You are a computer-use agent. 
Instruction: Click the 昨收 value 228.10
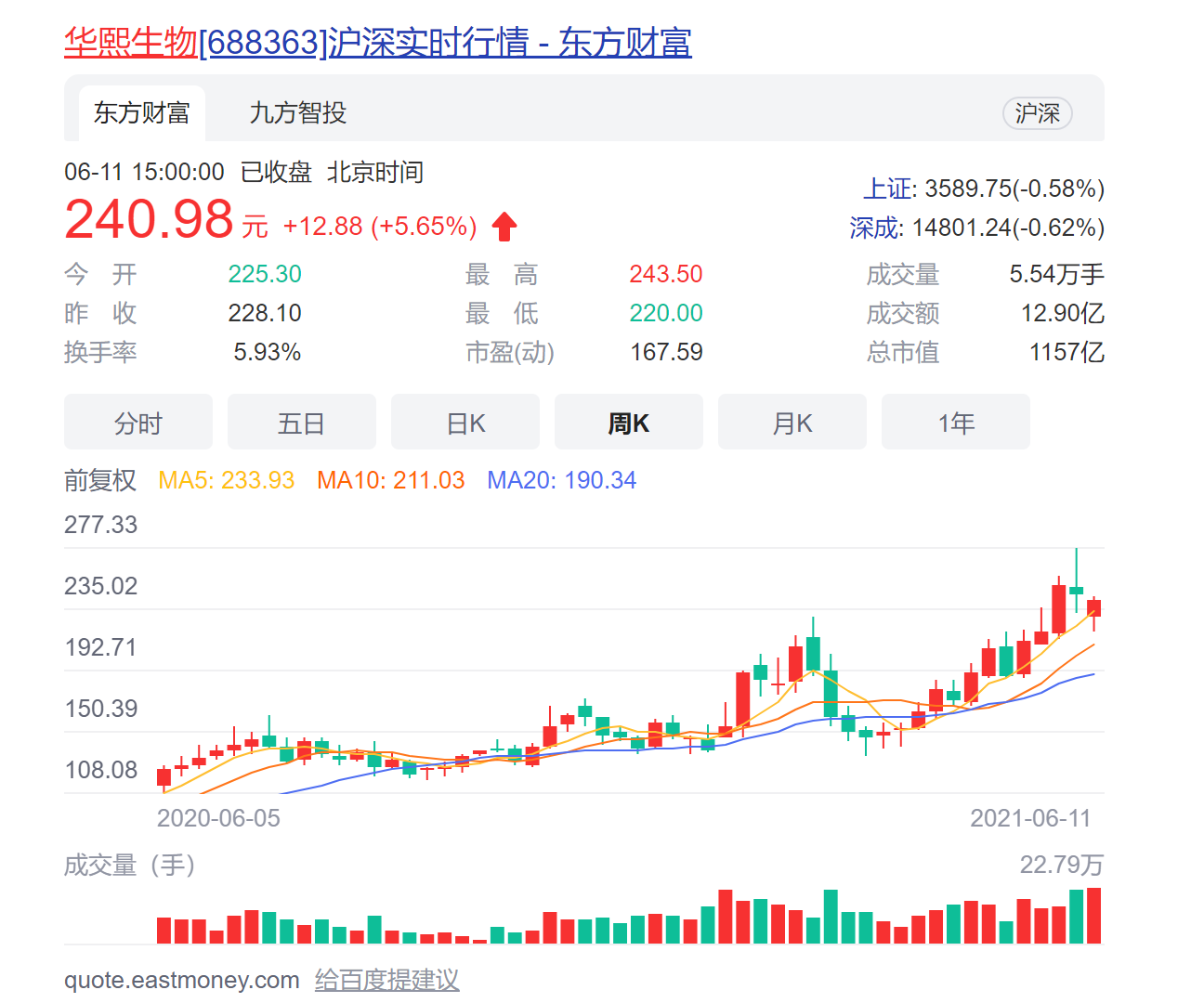click(x=265, y=313)
